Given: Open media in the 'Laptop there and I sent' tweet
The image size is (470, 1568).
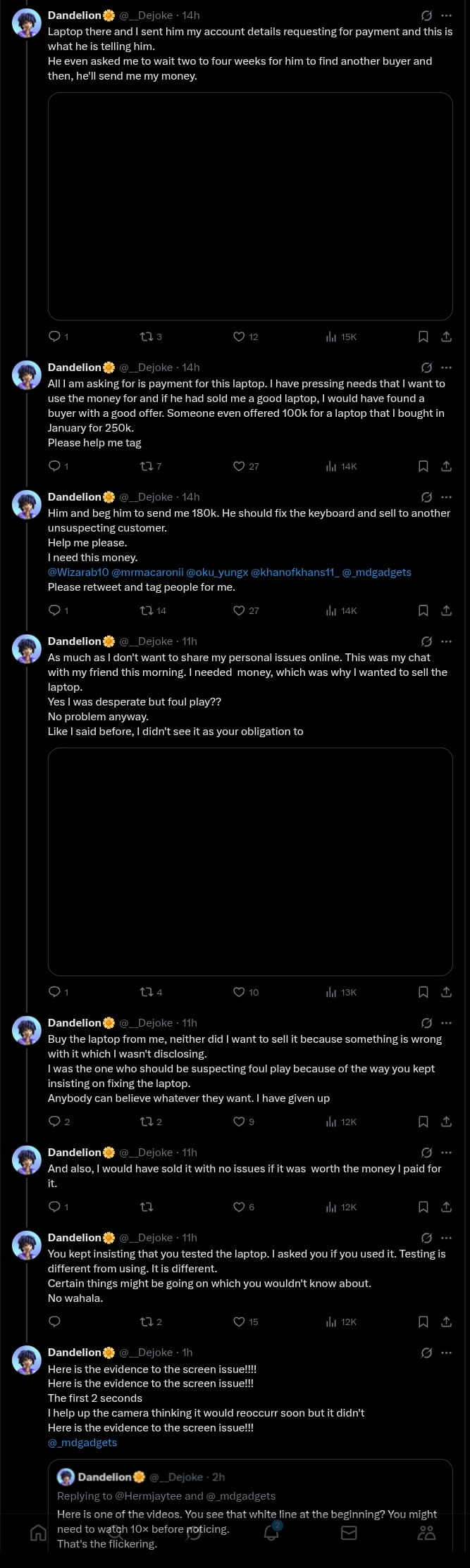Looking at the screenshot, I should pyautogui.click(x=249, y=206).
